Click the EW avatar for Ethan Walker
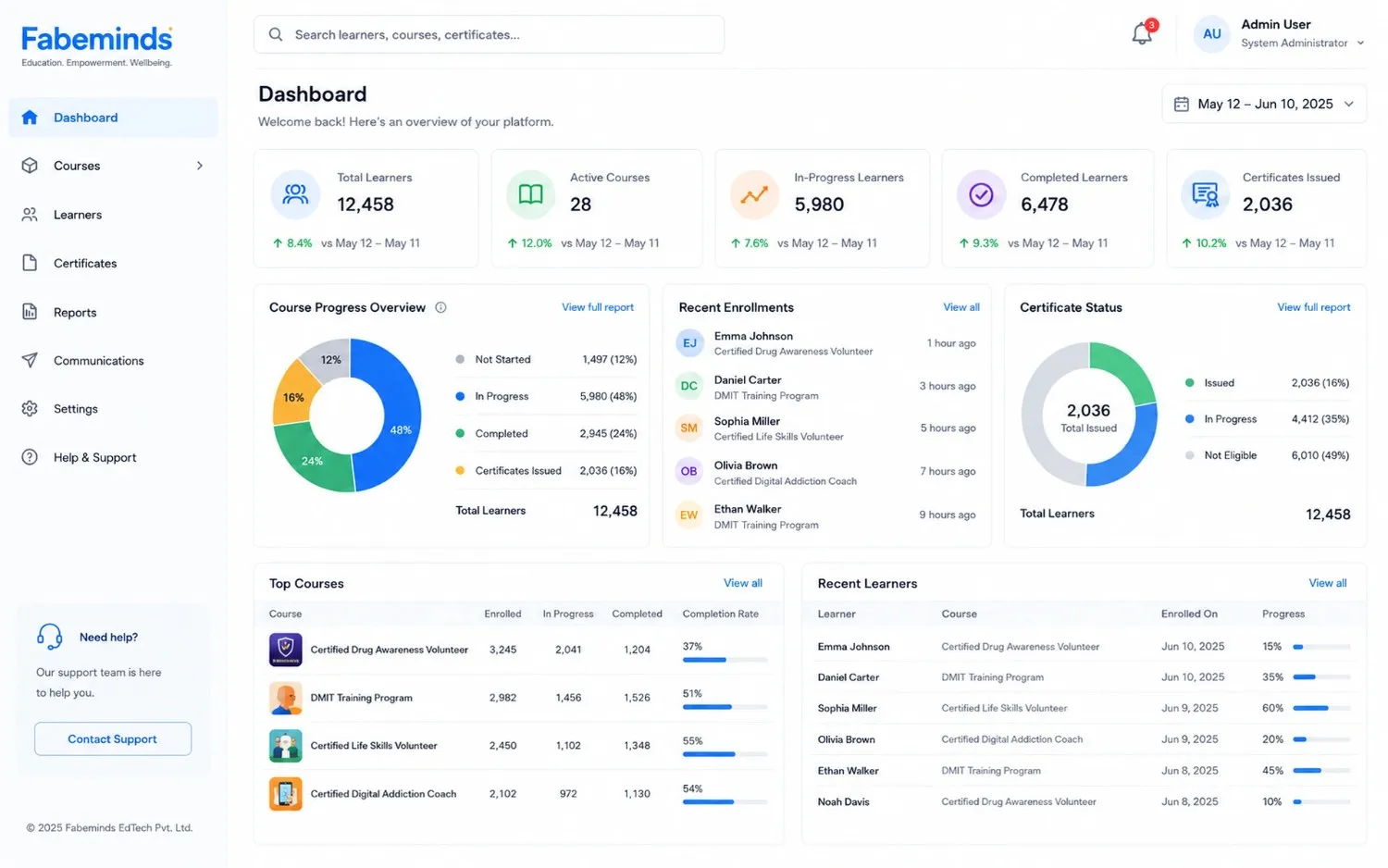This screenshot has width=1388, height=868. coord(689,515)
